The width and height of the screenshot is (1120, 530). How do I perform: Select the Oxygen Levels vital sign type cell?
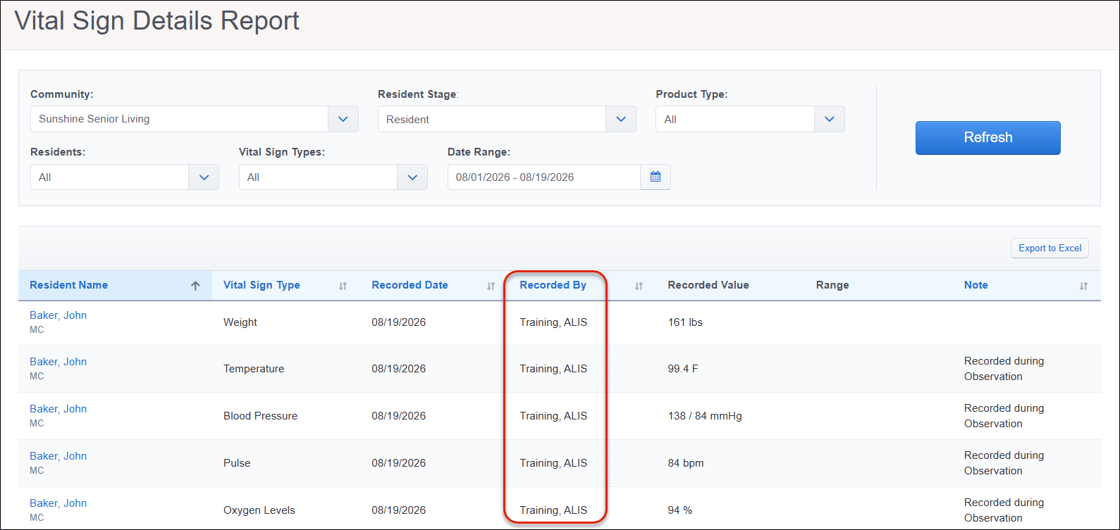click(259, 511)
